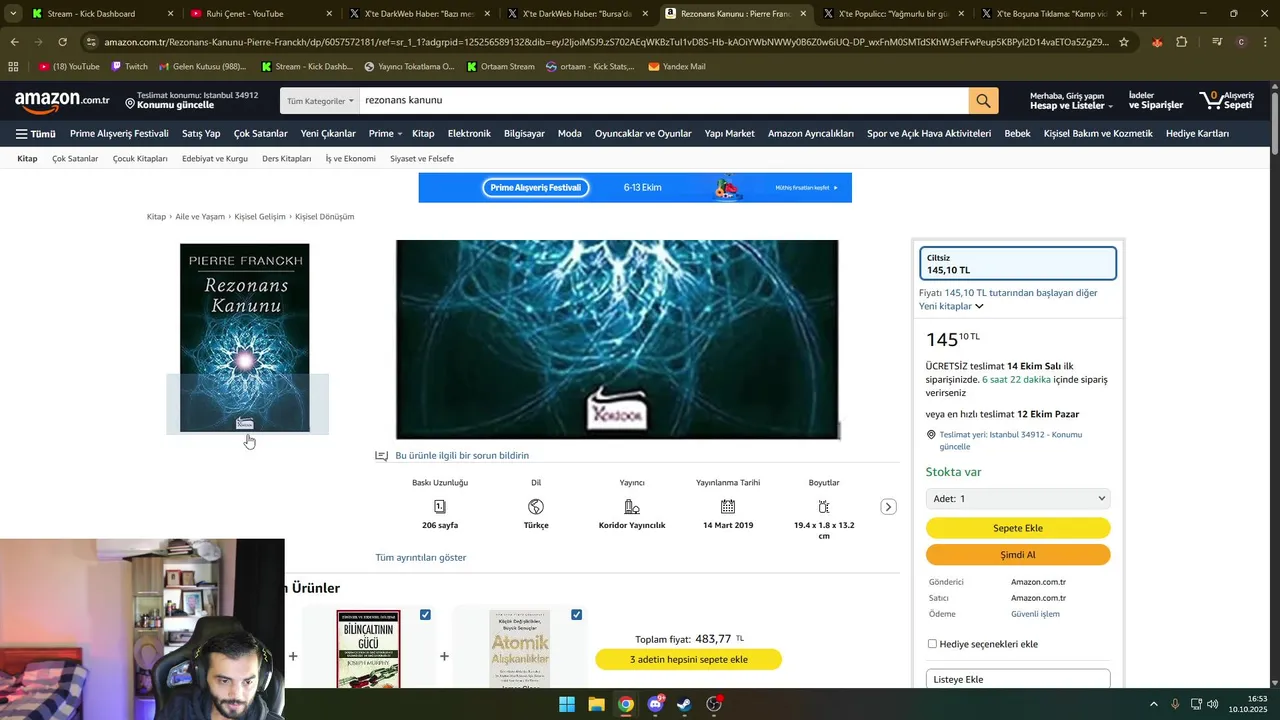
Task: Open the Listeye Ekle dropdown
Action: point(1018,679)
